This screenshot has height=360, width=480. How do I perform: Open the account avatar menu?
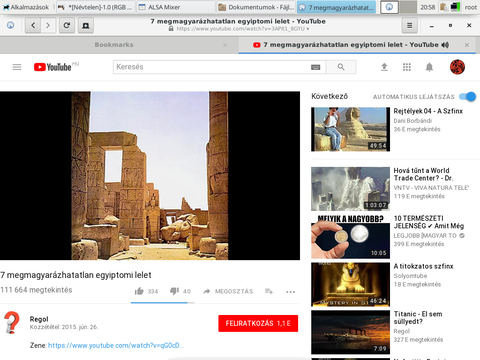pyautogui.click(x=457, y=67)
